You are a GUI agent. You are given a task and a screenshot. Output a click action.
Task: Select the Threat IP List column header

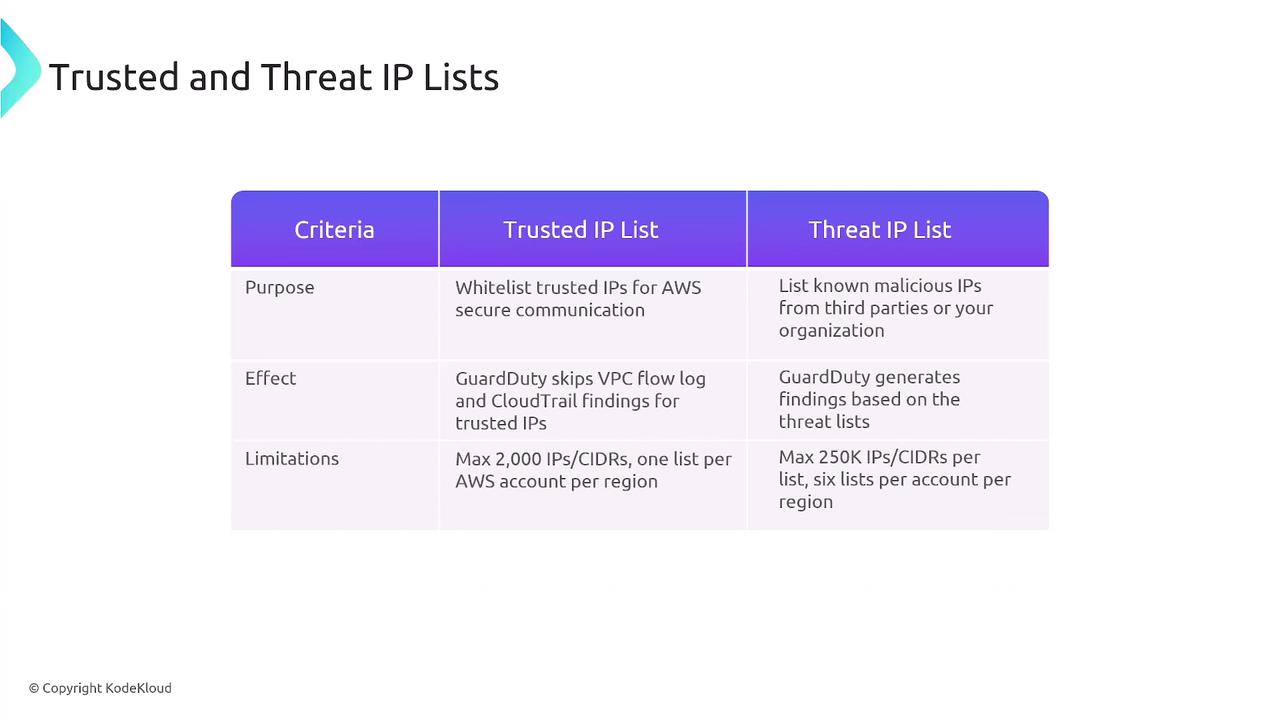click(x=879, y=230)
